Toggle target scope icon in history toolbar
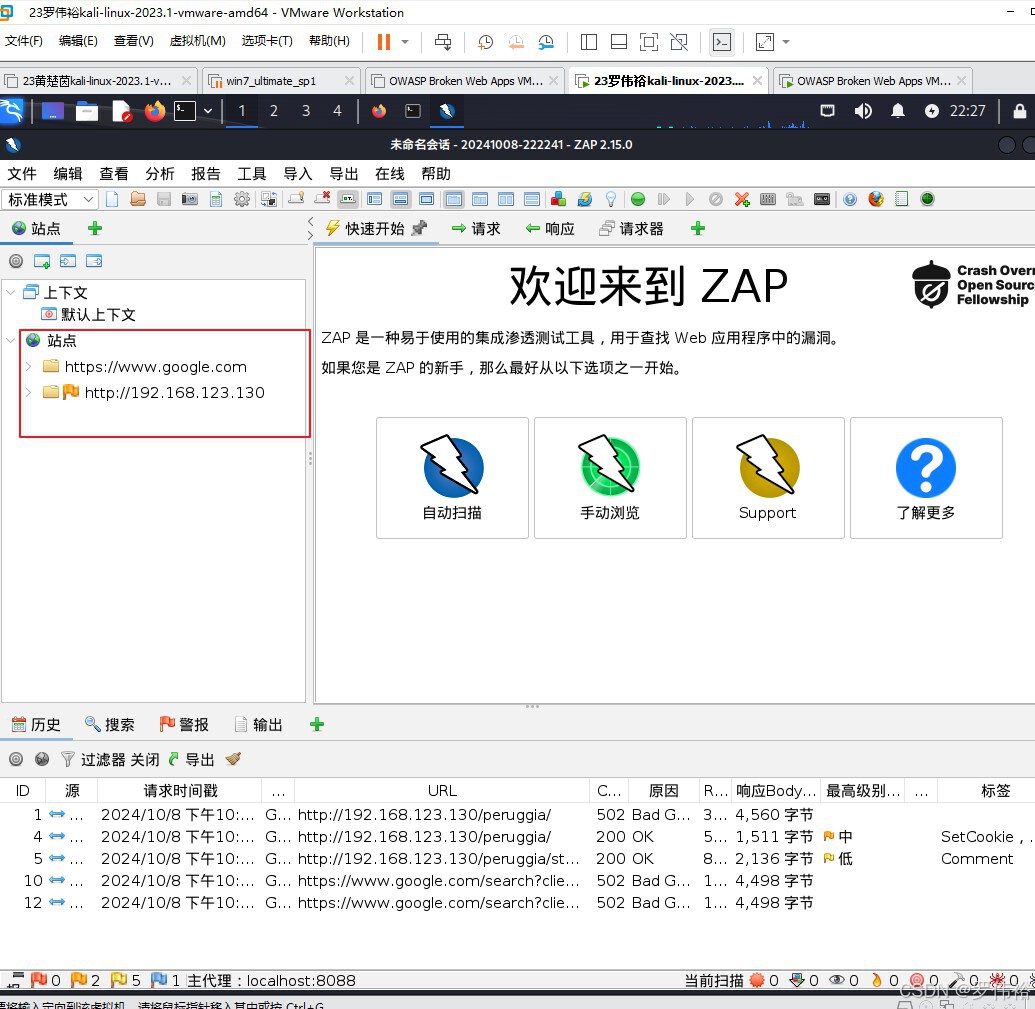The height and width of the screenshot is (1009, 1035). pyautogui.click(x=16, y=760)
